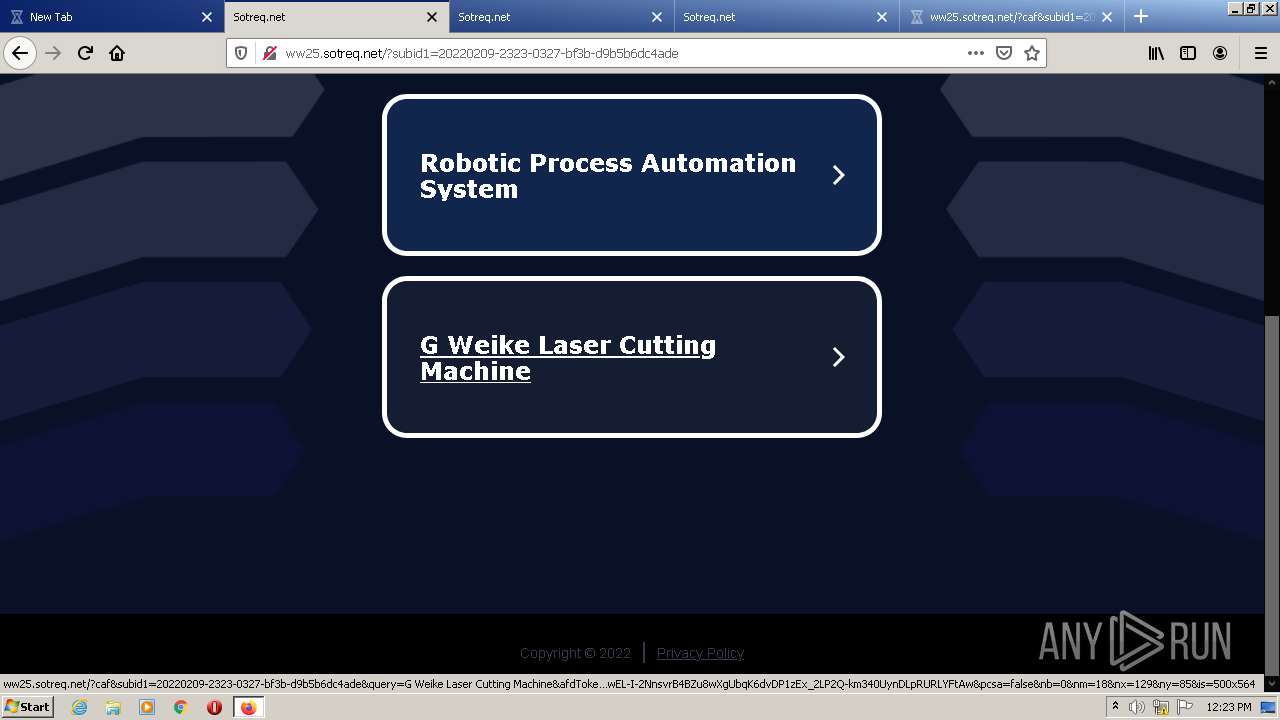Go back to the previous page

(x=20, y=53)
